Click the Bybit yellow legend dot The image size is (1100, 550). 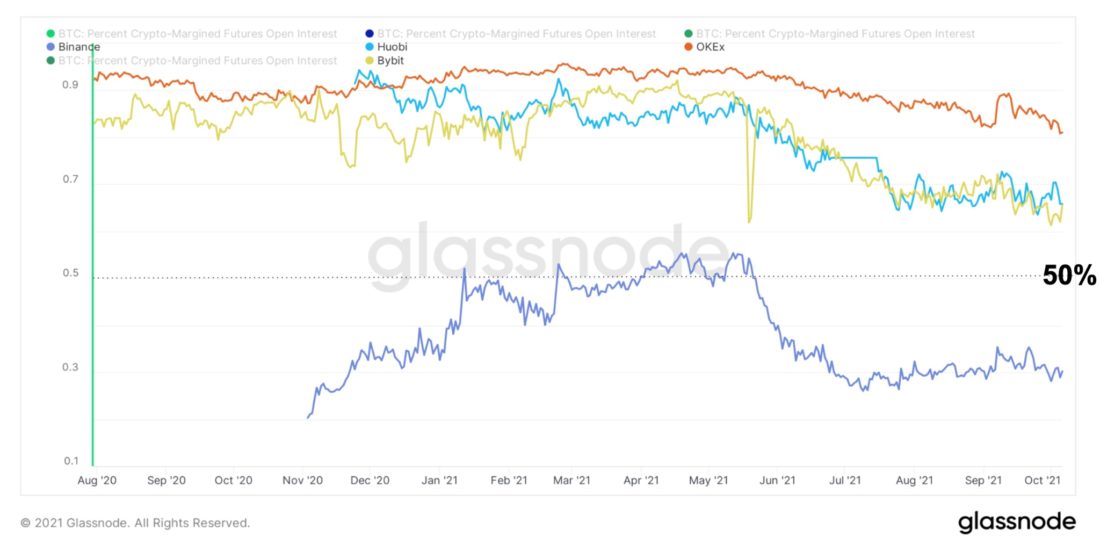[x=369, y=60]
